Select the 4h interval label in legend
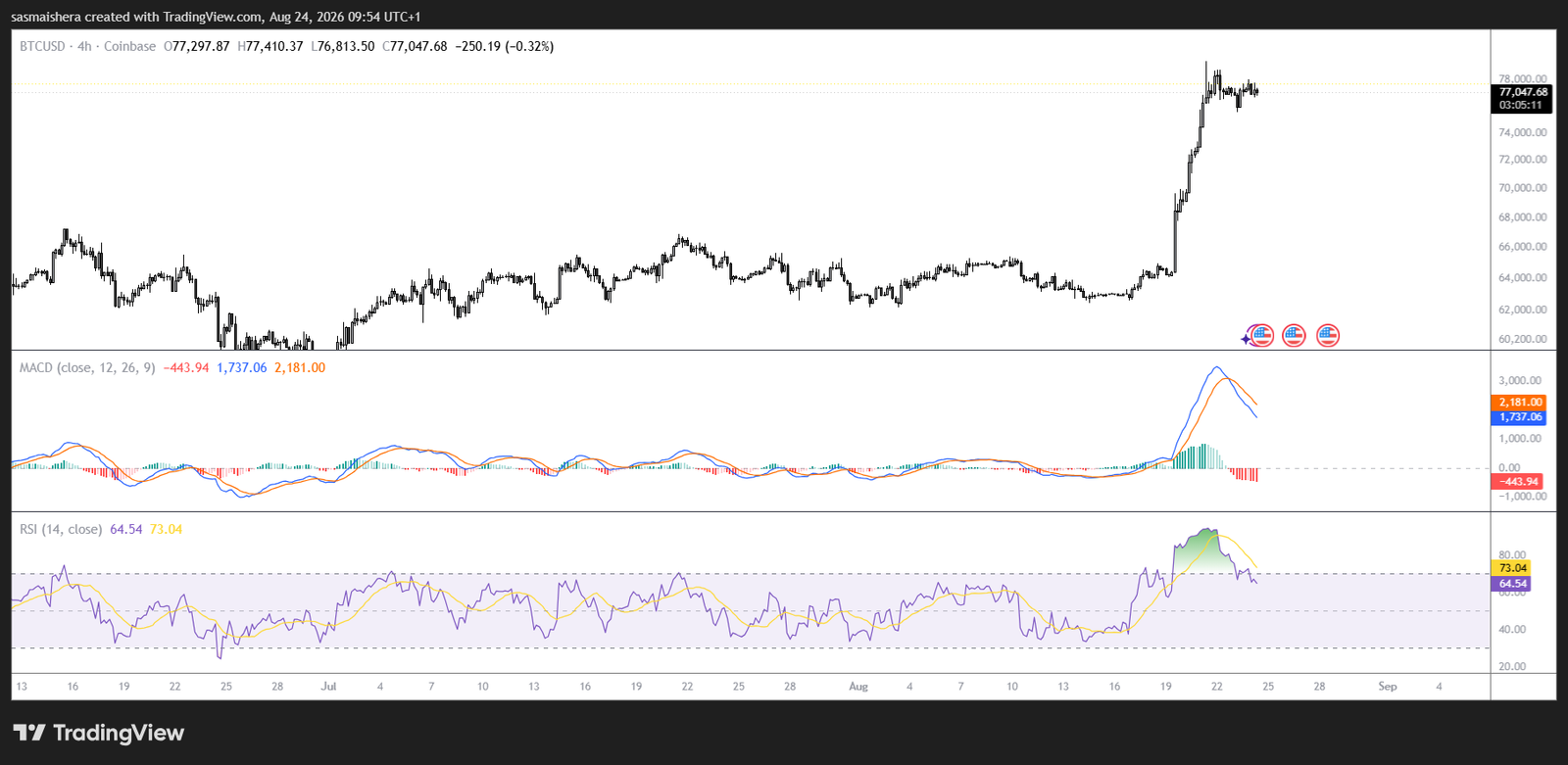This screenshot has height=765, width=1568. click(x=84, y=46)
